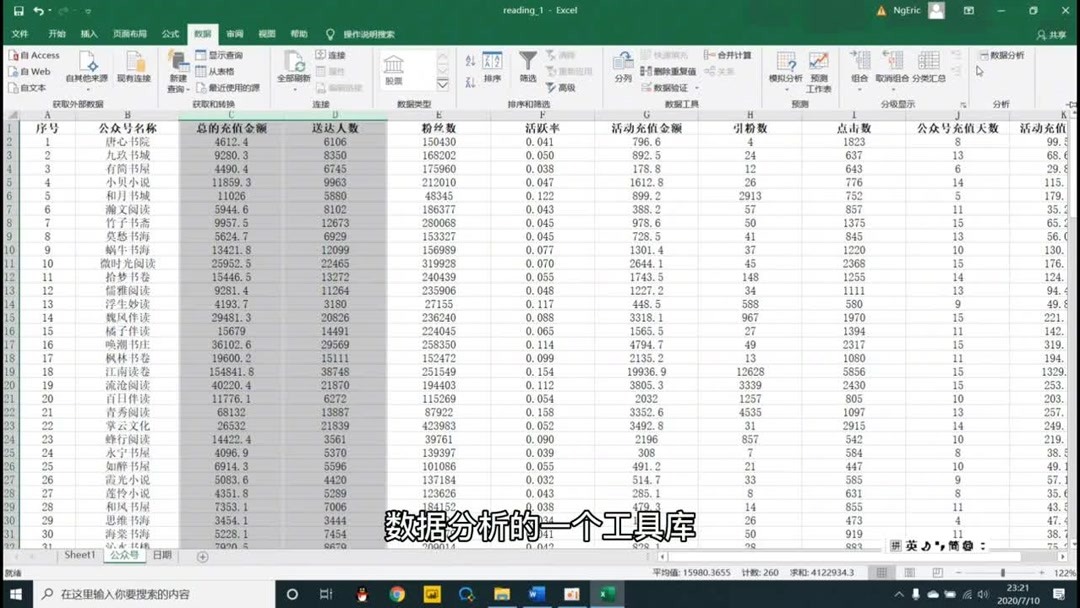Switch to the 日期 sheet tab

162,556
